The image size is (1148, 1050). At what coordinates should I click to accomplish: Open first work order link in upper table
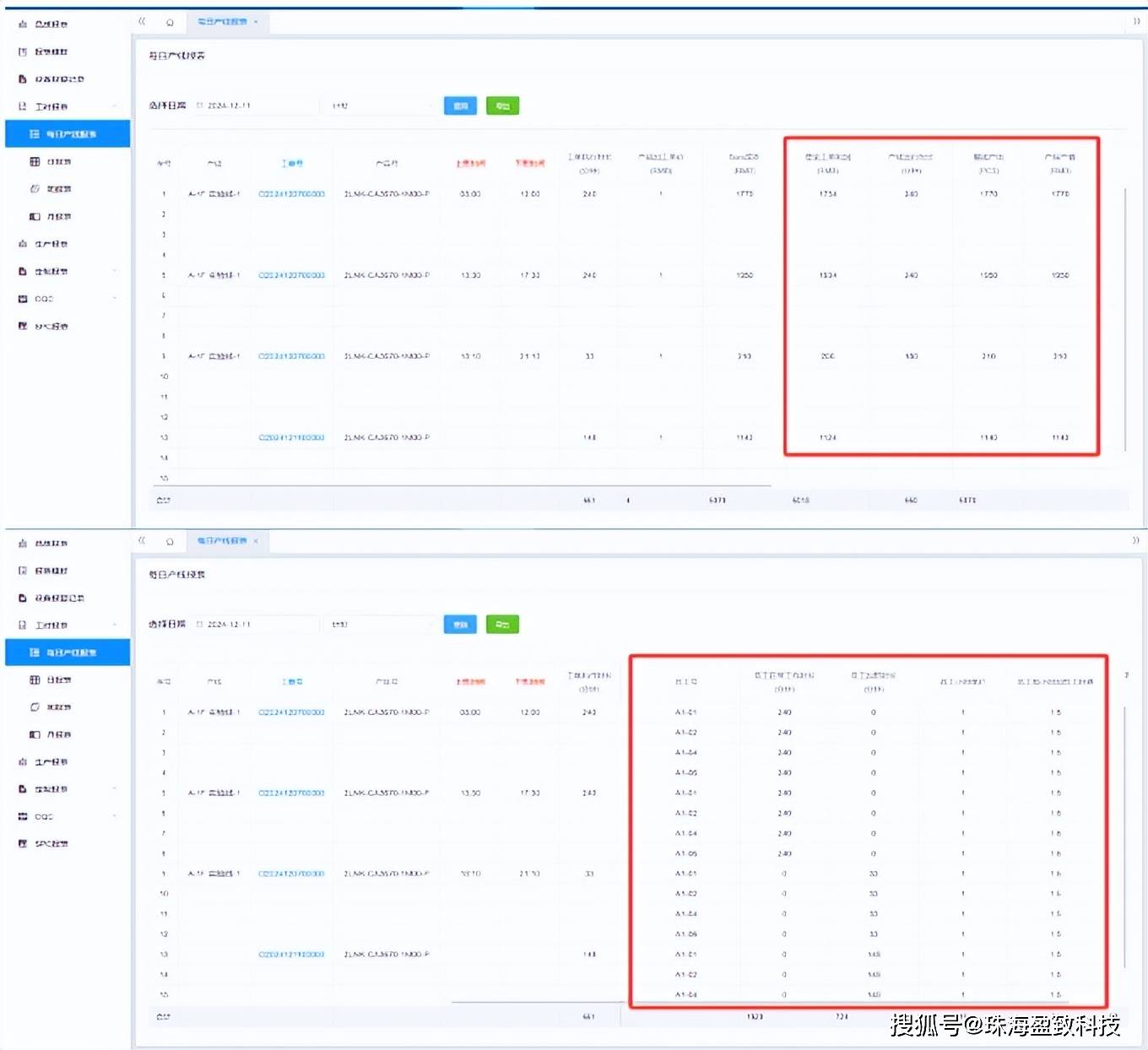291,194
